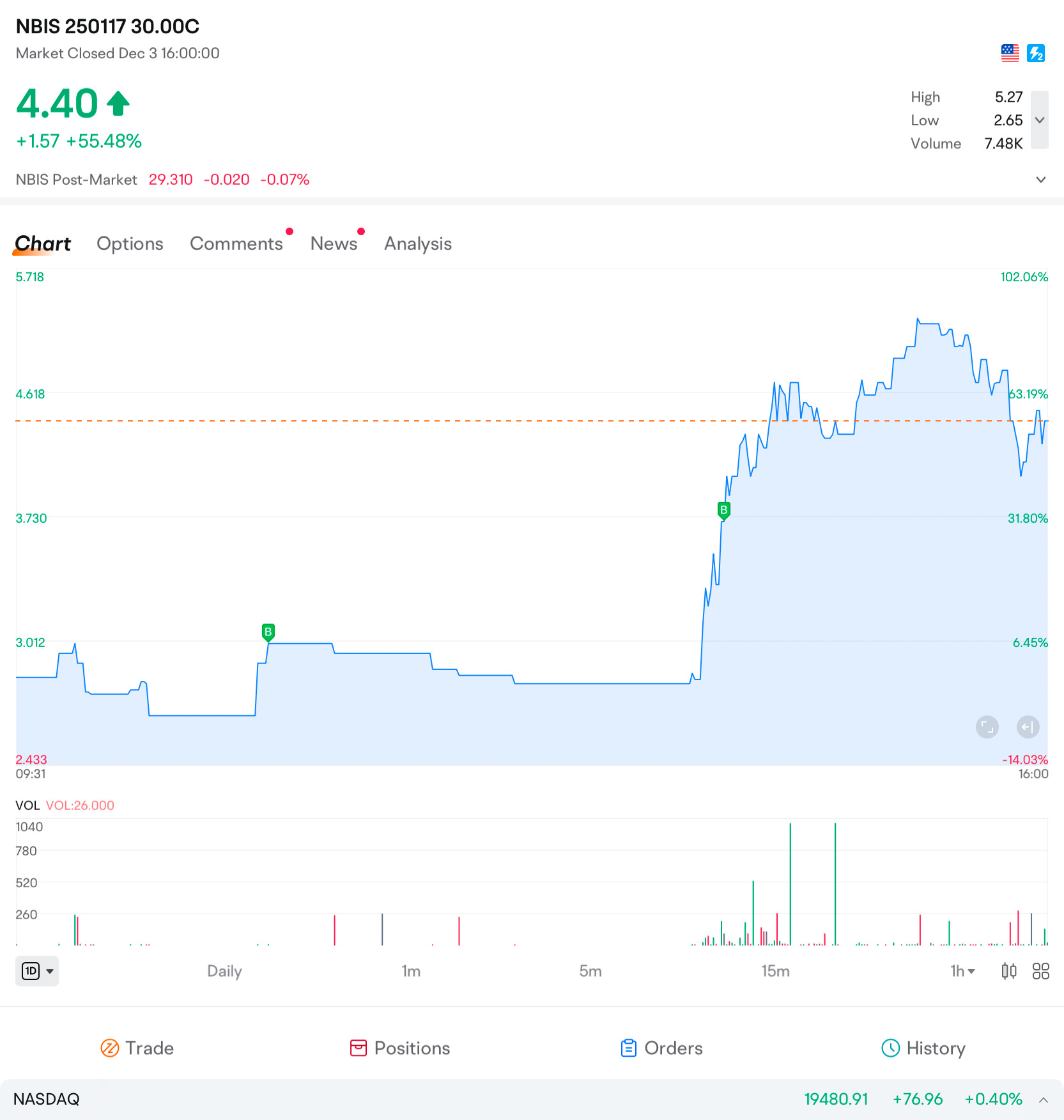The image size is (1064, 1120).
Task: Tap the second buy marker B near 3.730
Action: (x=723, y=510)
